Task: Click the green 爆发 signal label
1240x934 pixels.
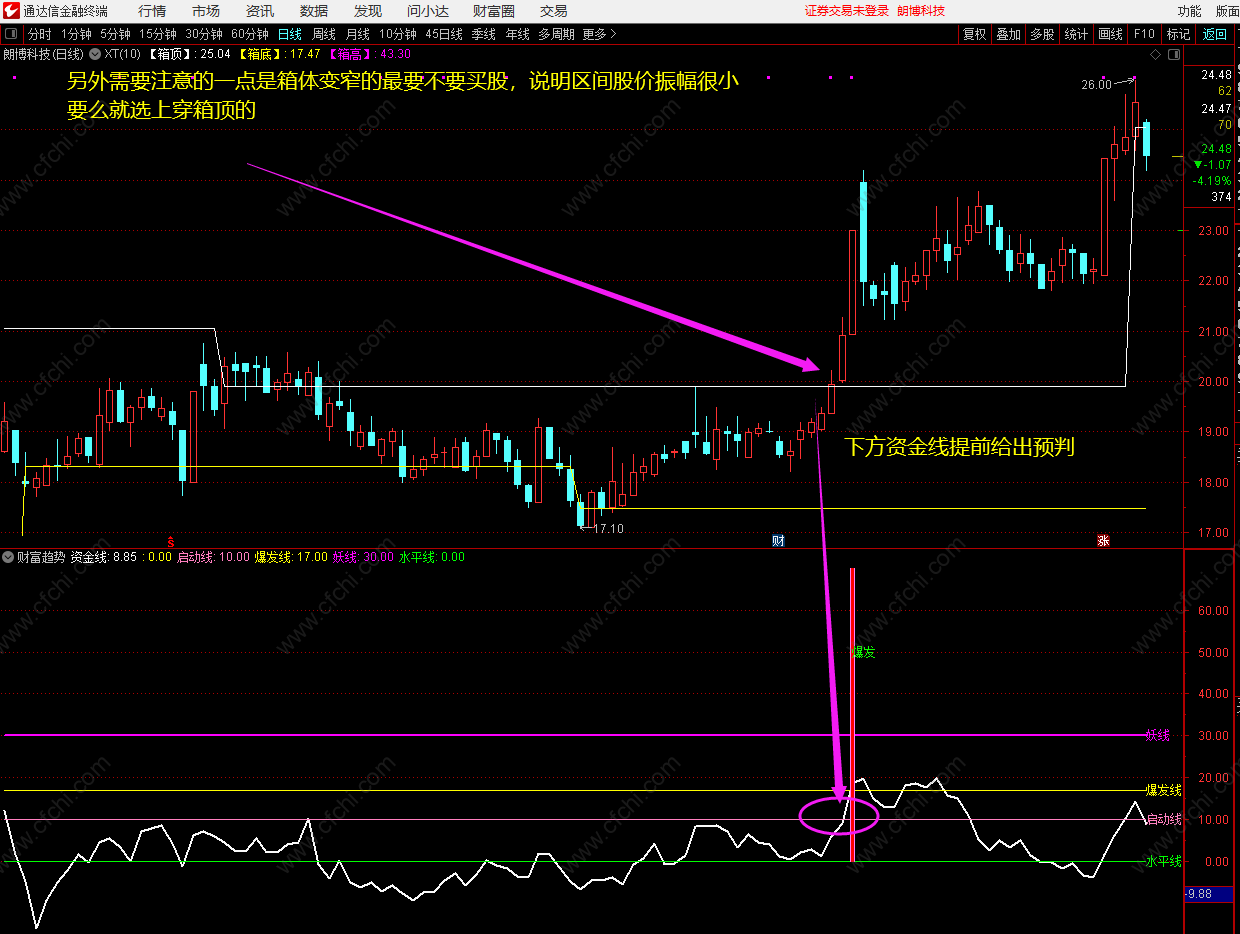Action: click(x=863, y=652)
